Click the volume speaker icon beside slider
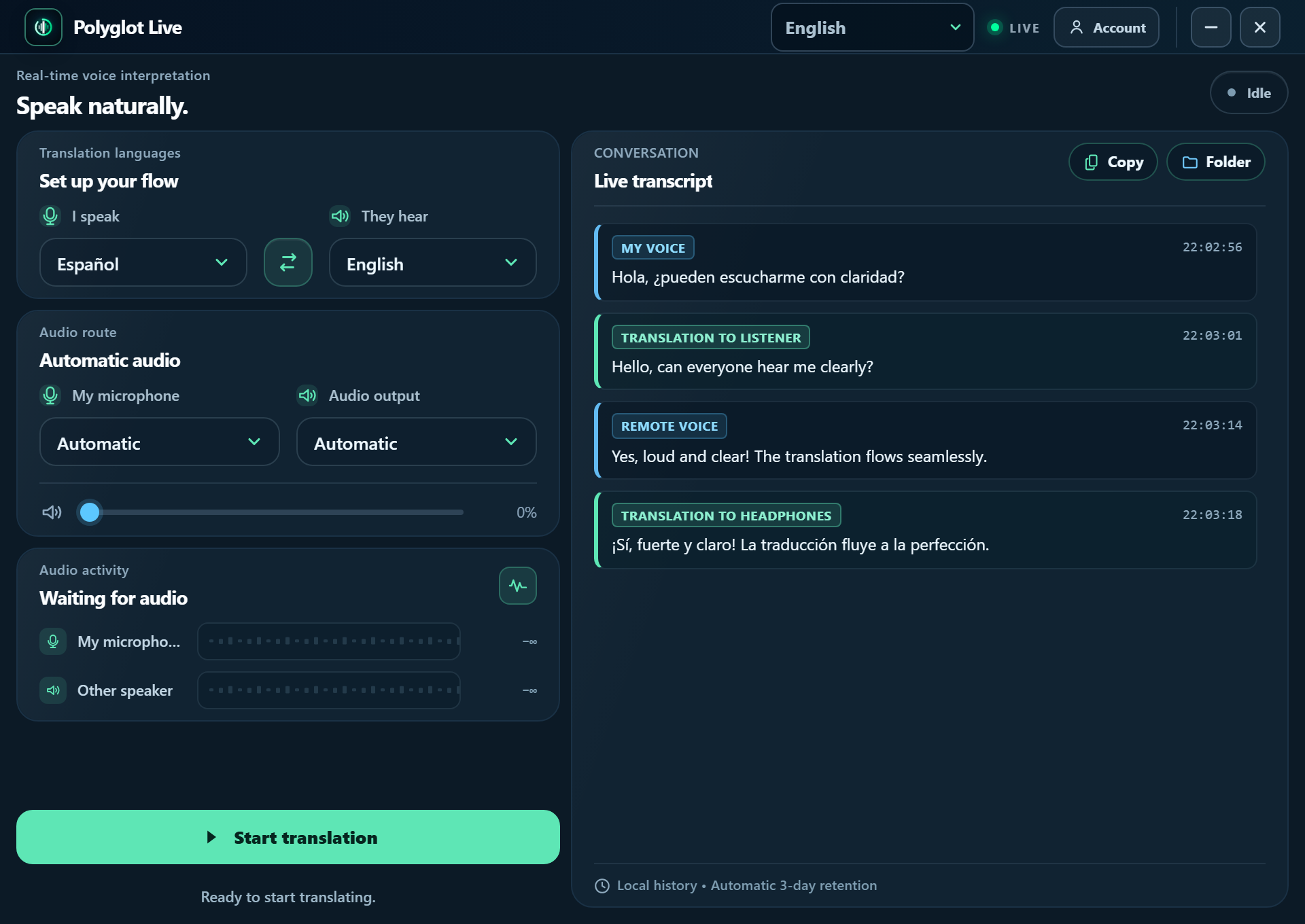This screenshot has width=1305, height=924. pos(52,512)
